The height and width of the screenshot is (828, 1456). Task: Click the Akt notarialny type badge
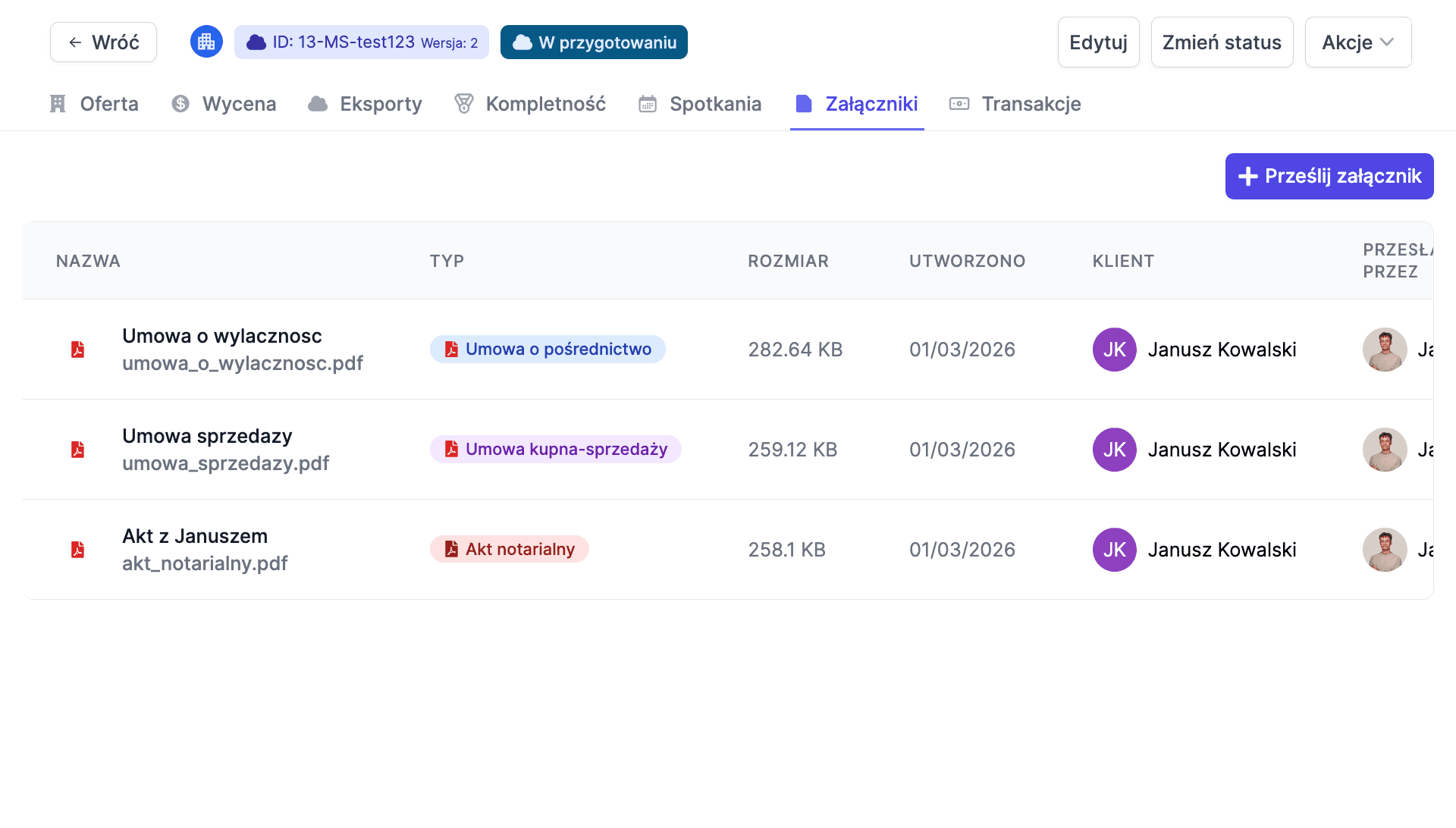point(509,550)
